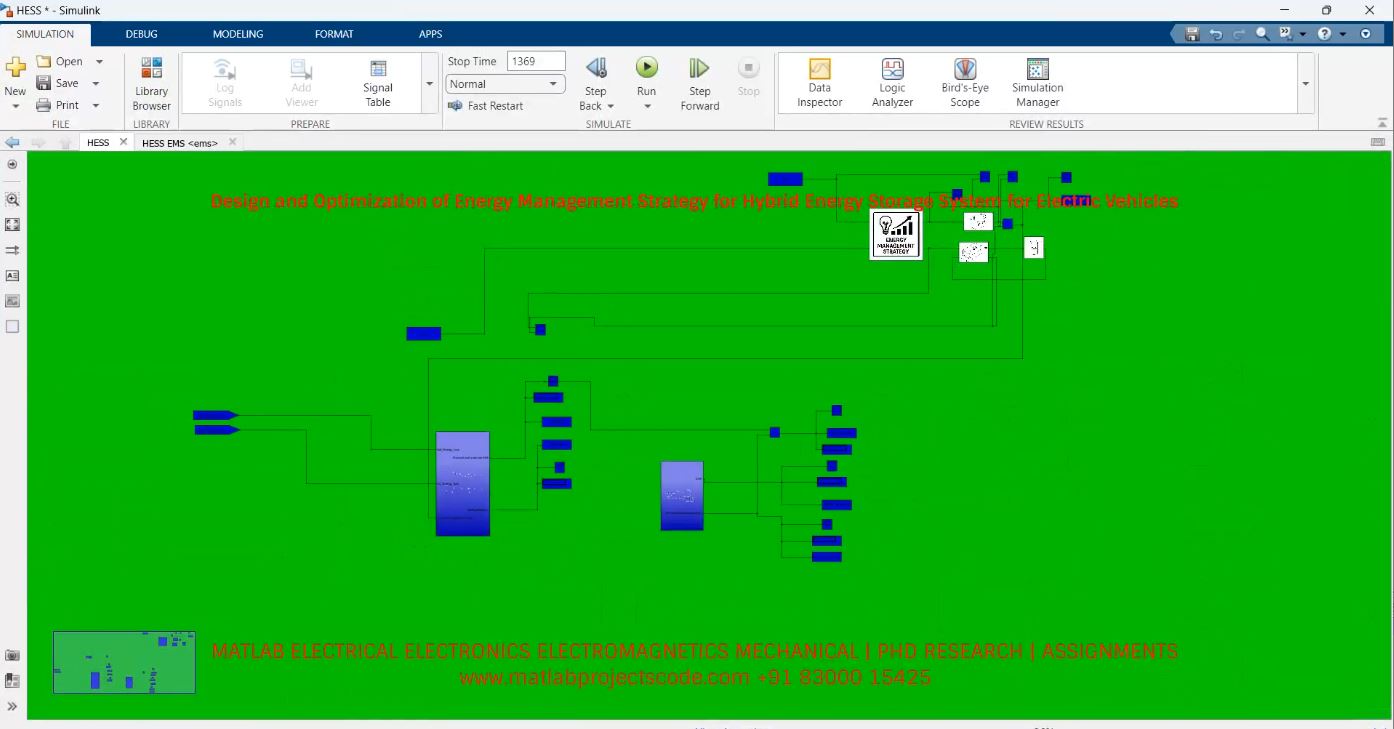Image resolution: width=1394 pixels, height=729 pixels.
Task: Expand the Print options dropdown
Action: [95, 105]
